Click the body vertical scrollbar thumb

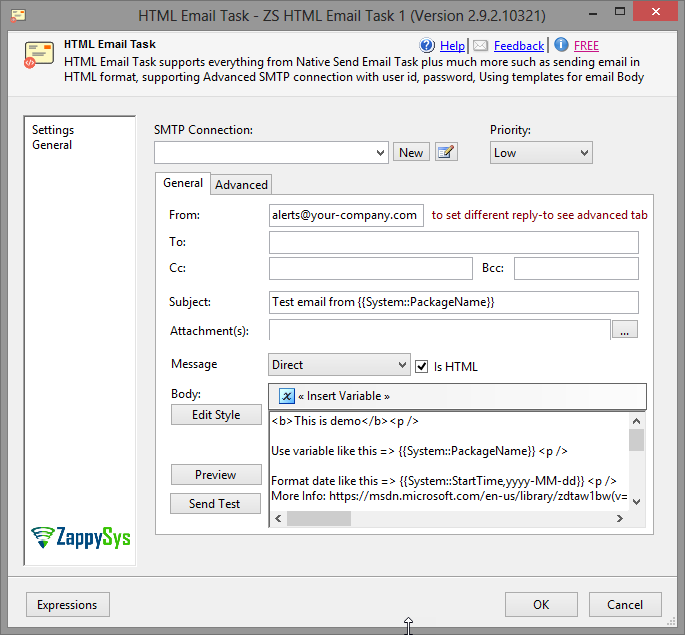click(637, 440)
